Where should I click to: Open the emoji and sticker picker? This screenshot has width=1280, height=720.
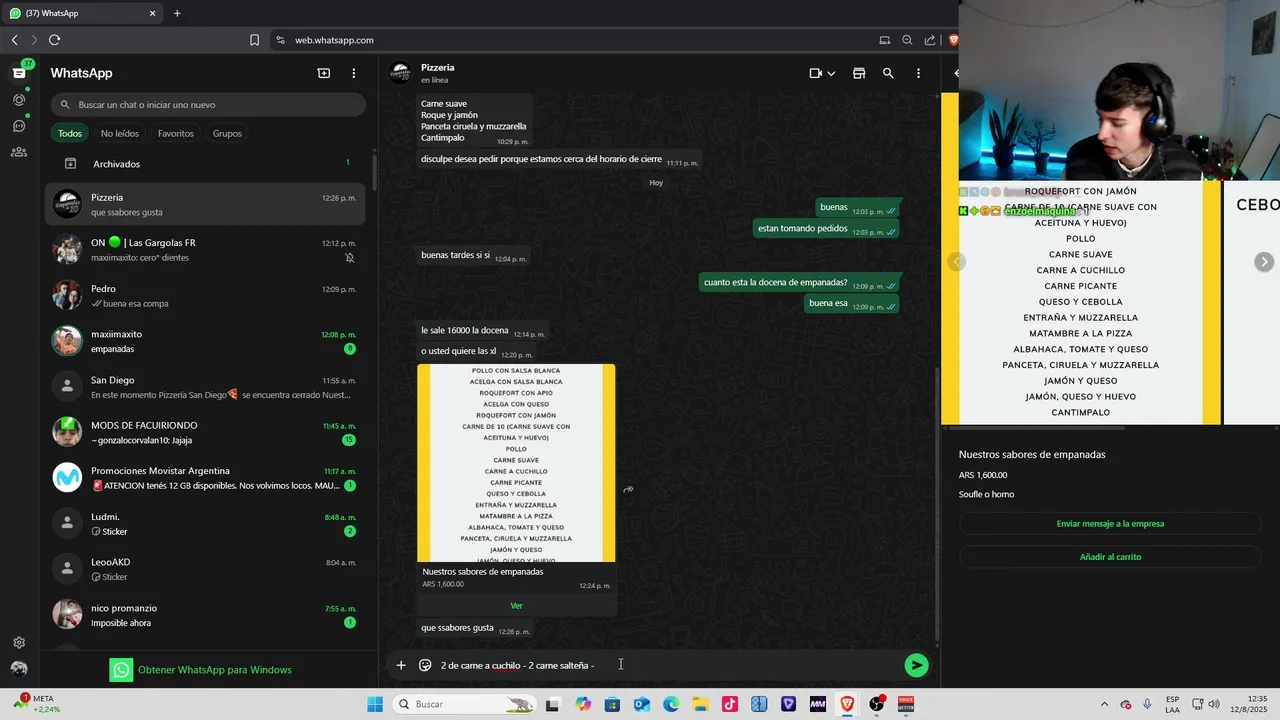pos(425,665)
